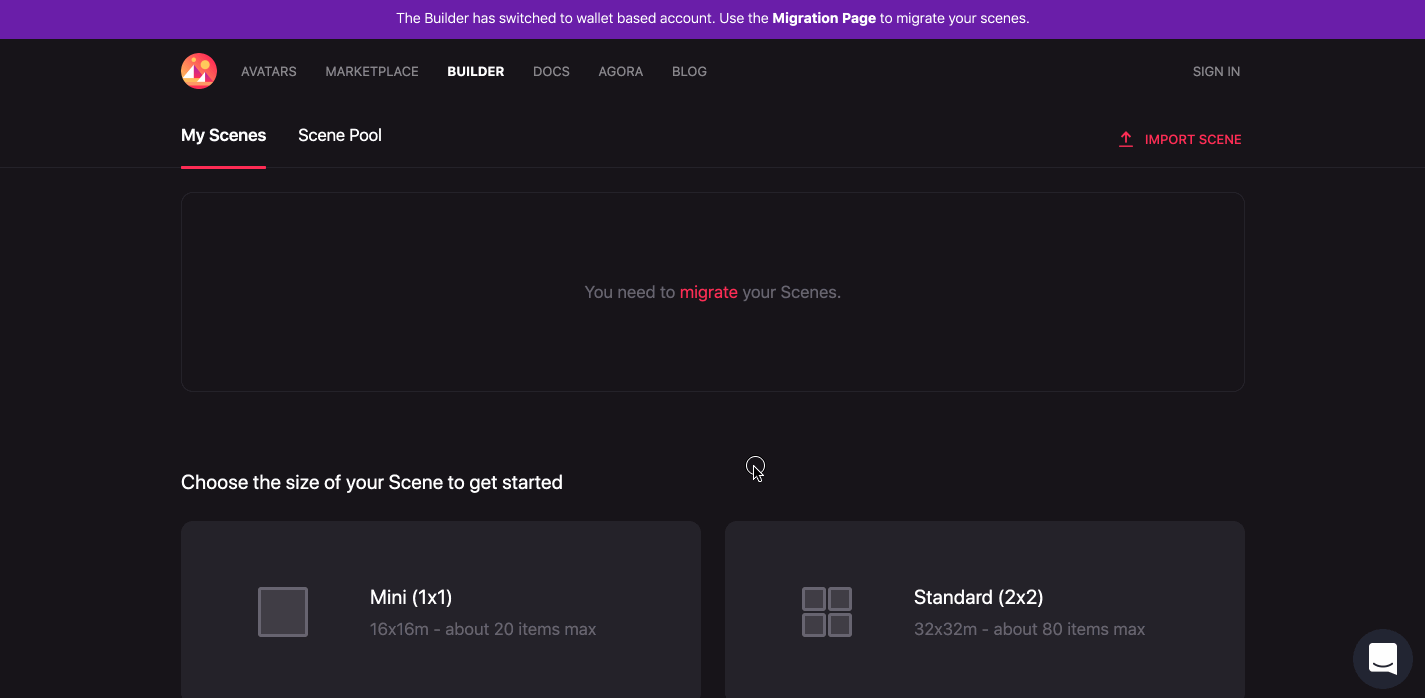Image resolution: width=1425 pixels, height=698 pixels.
Task: Click the upload icon beside Import Scene
Action: point(1125,139)
